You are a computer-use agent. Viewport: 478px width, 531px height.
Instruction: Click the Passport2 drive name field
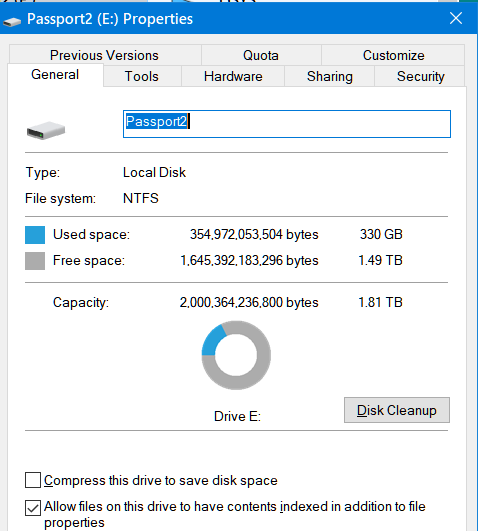287,124
